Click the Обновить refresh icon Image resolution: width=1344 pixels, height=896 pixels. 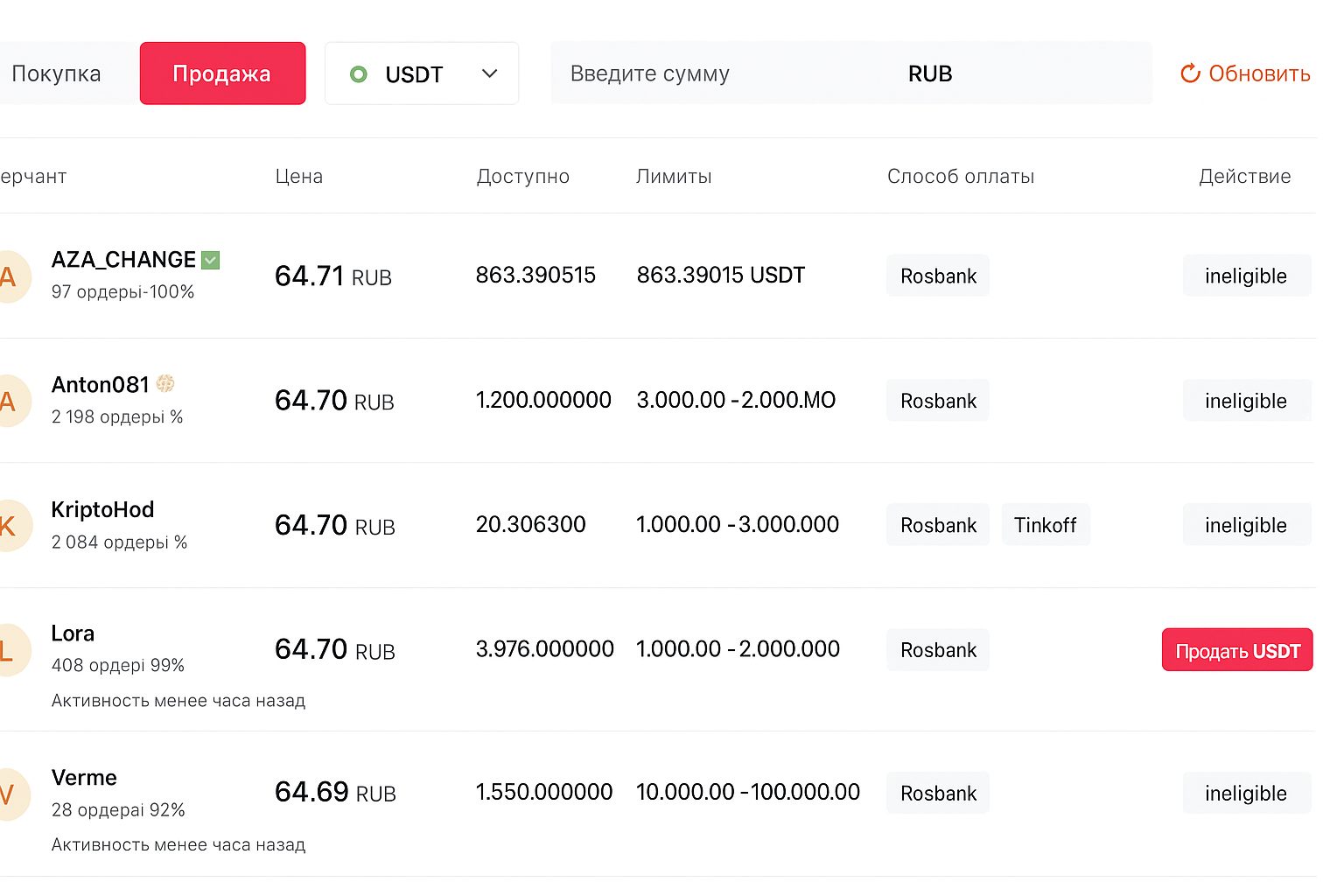click(1189, 73)
